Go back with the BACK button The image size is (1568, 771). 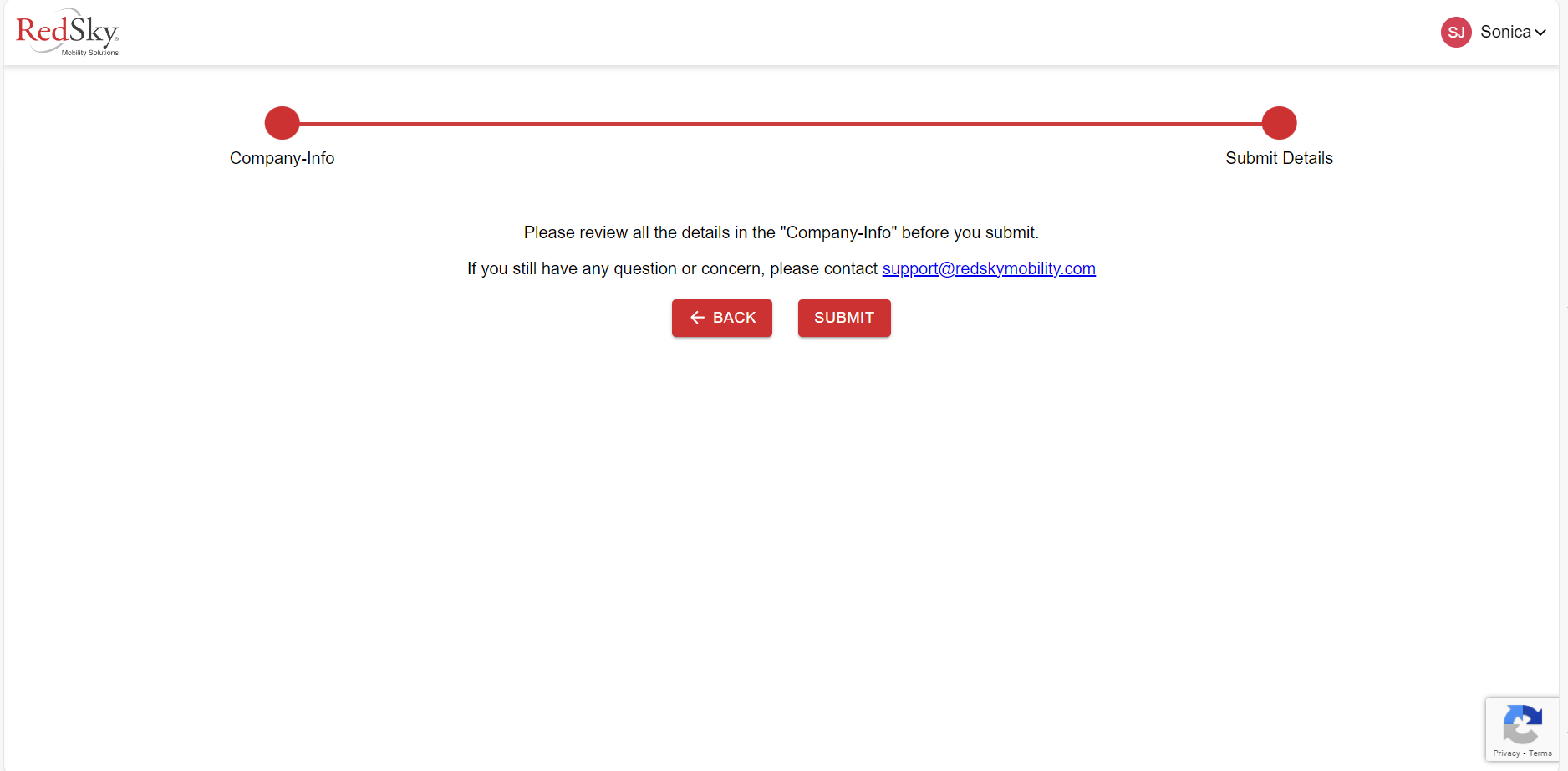[722, 318]
